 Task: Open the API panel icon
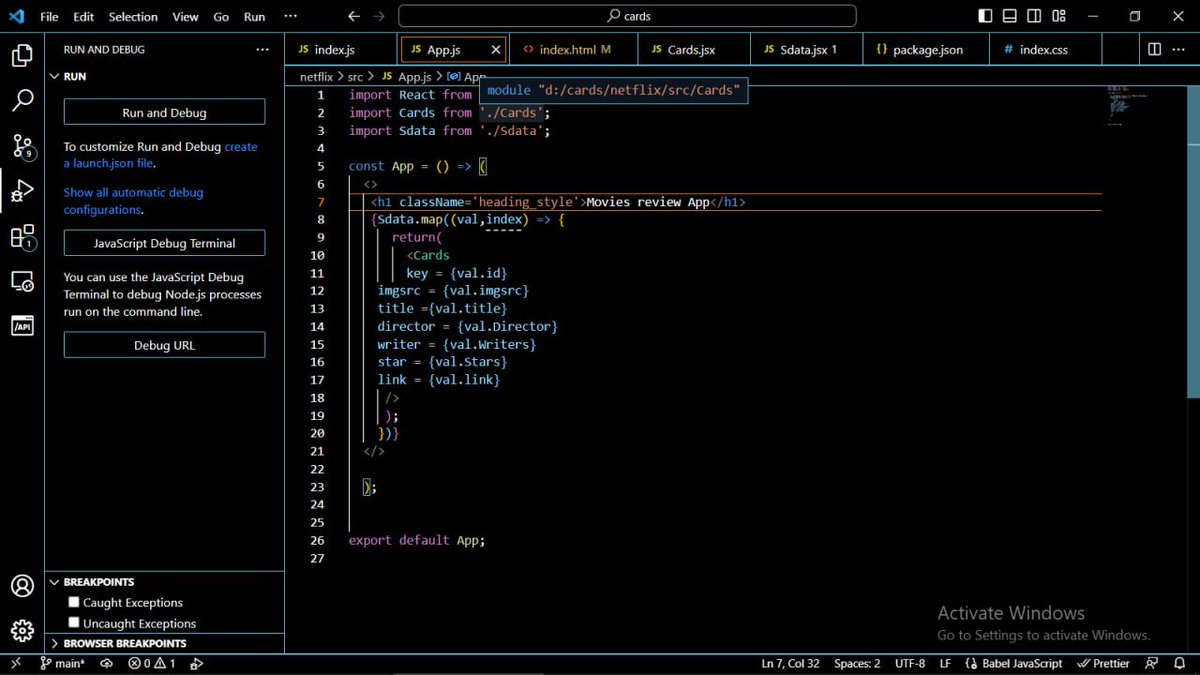[22, 326]
